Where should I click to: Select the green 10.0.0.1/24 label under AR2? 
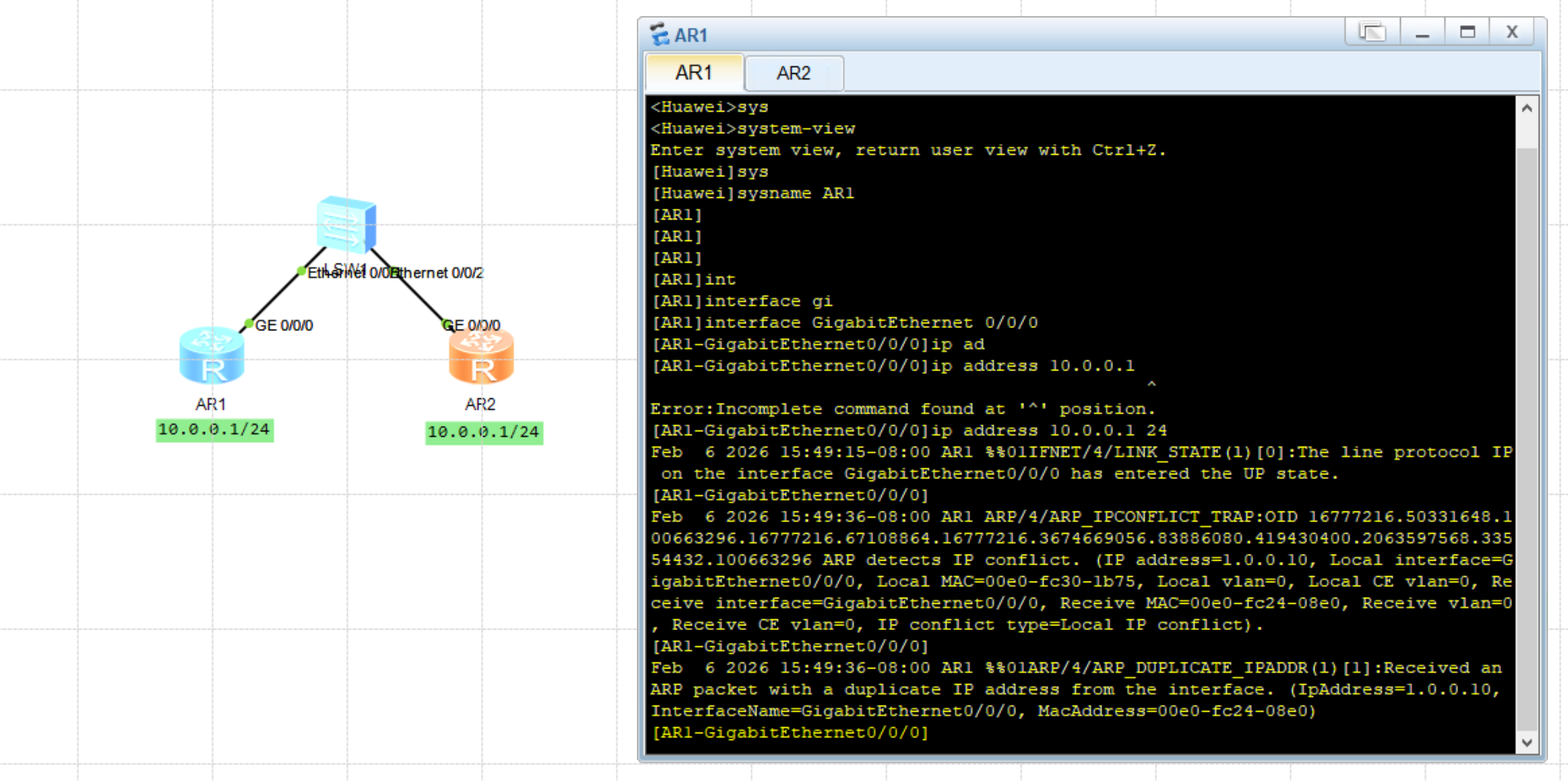click(x=484, y=432)
